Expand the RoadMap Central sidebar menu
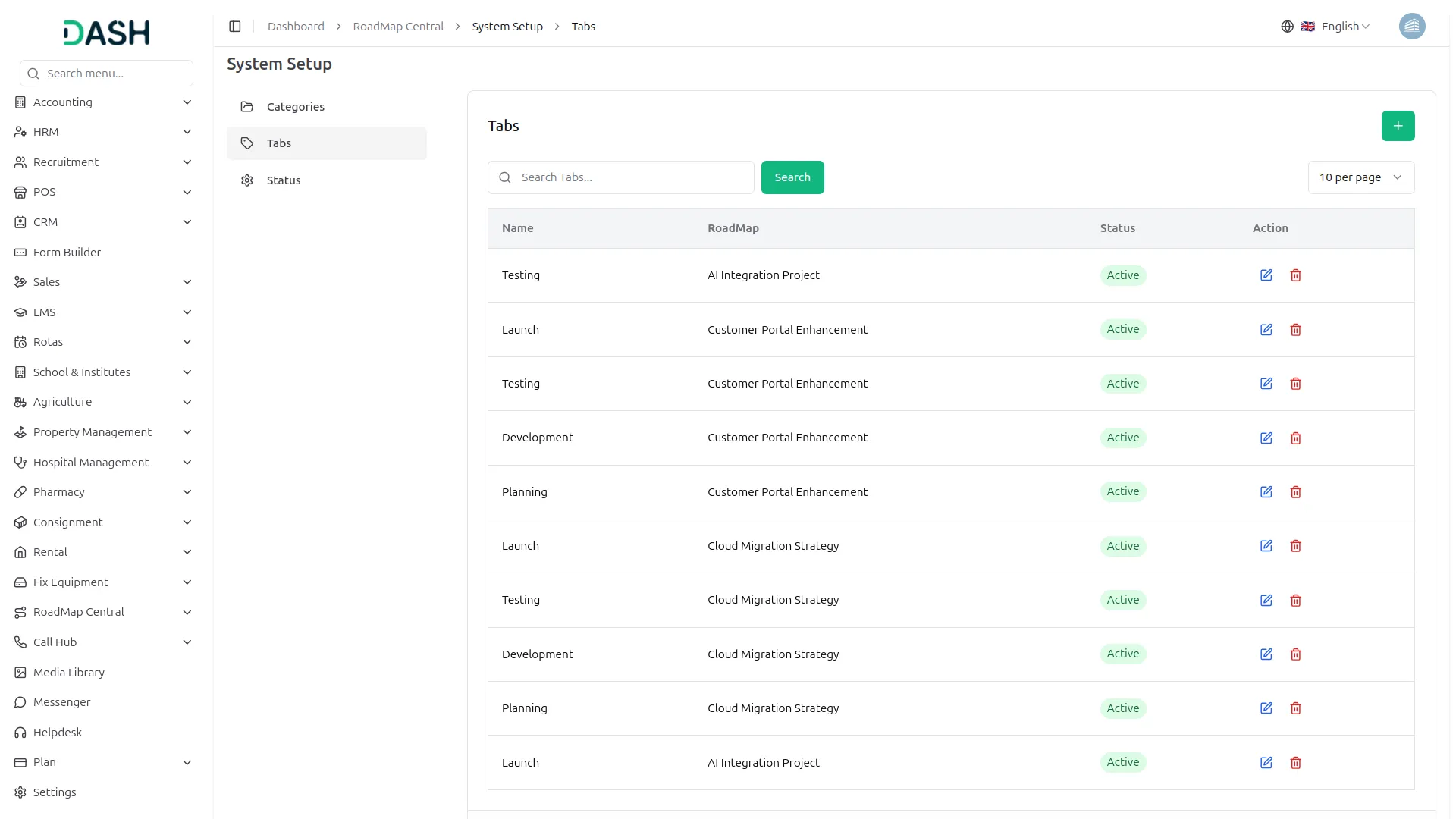Screen dimensions: 1456x819 pos(106,612)
